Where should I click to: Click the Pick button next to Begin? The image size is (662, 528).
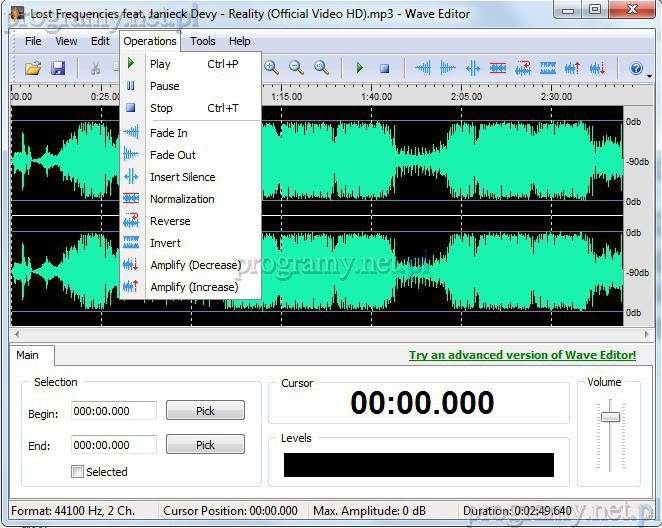click(205, 410)
